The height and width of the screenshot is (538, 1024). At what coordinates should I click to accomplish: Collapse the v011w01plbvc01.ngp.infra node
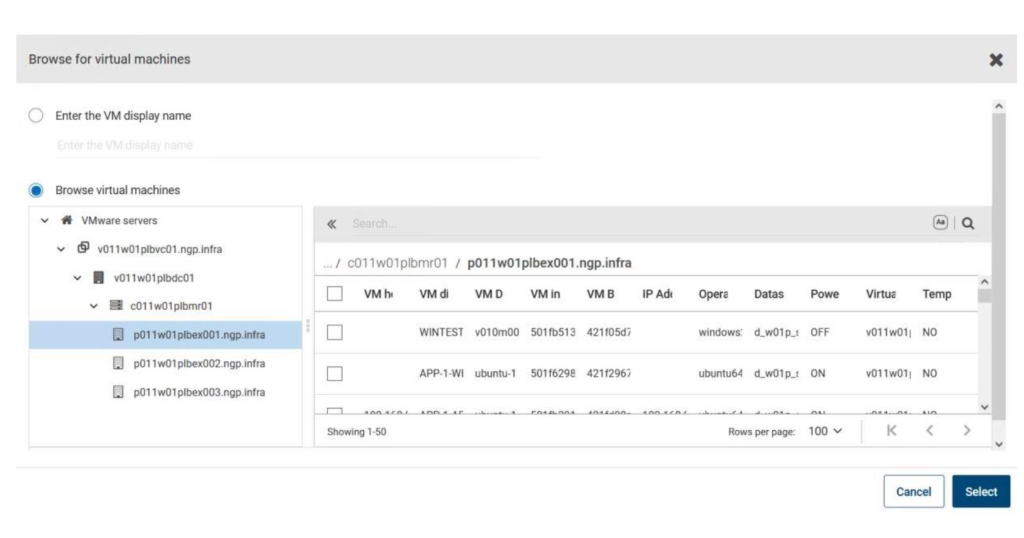61,249
